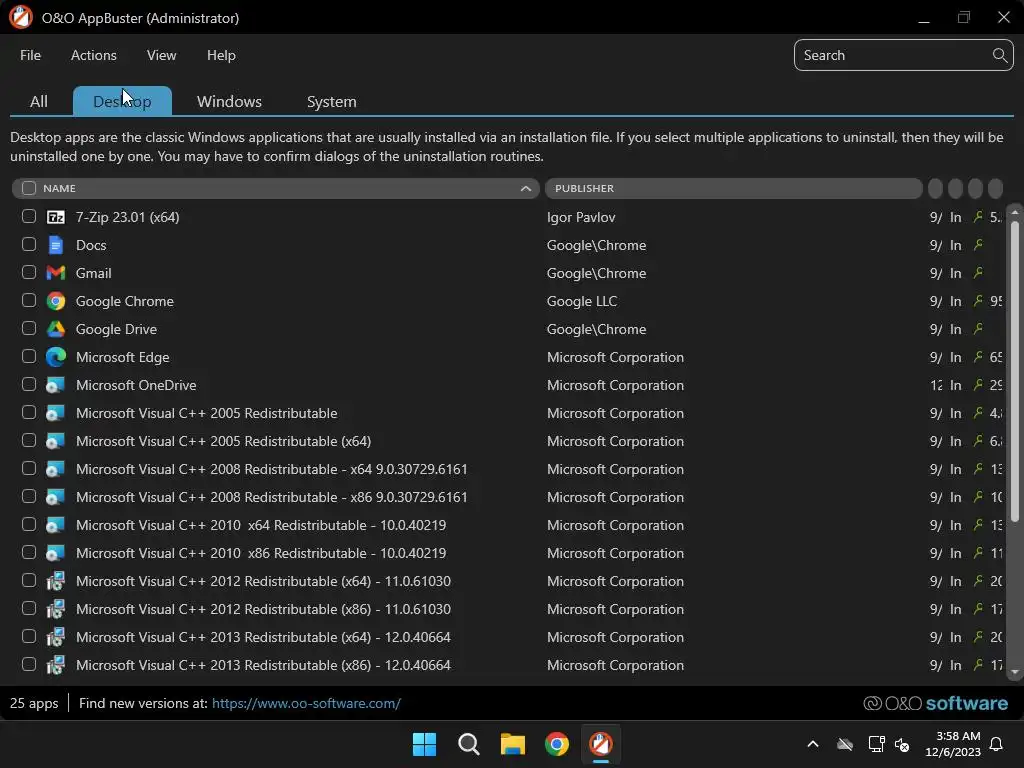The height and width of the screenshot is (768, 1024).
Task: Tick the Google Drive checkbox
Action: point(29,328)
